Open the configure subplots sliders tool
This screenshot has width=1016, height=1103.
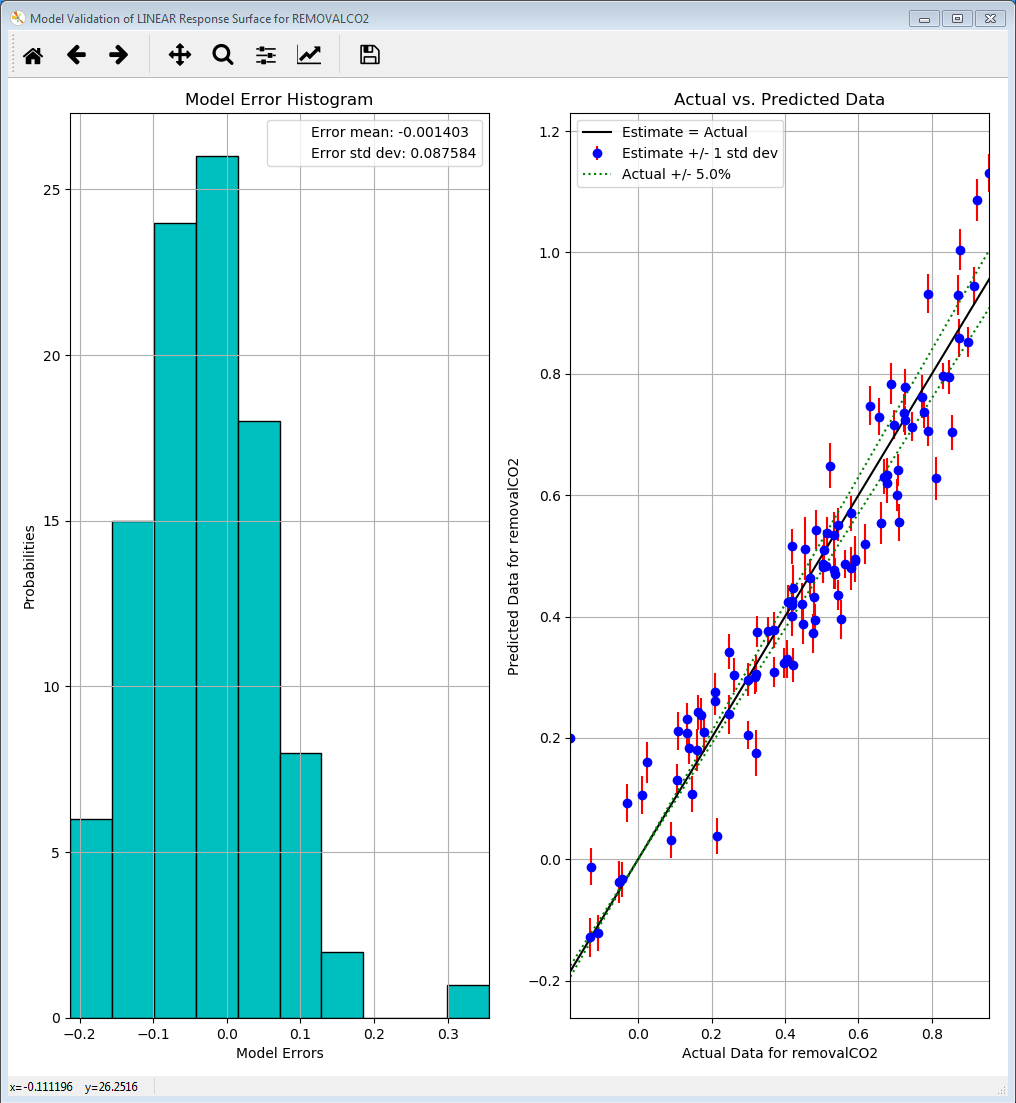tap(264, 55)
